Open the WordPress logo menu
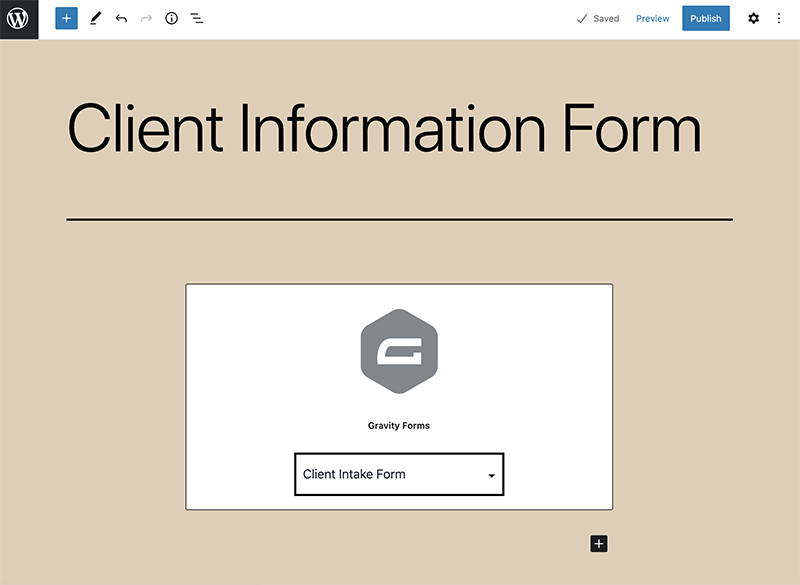This screenshot has height=585, width=800. [x=19, y=19]
